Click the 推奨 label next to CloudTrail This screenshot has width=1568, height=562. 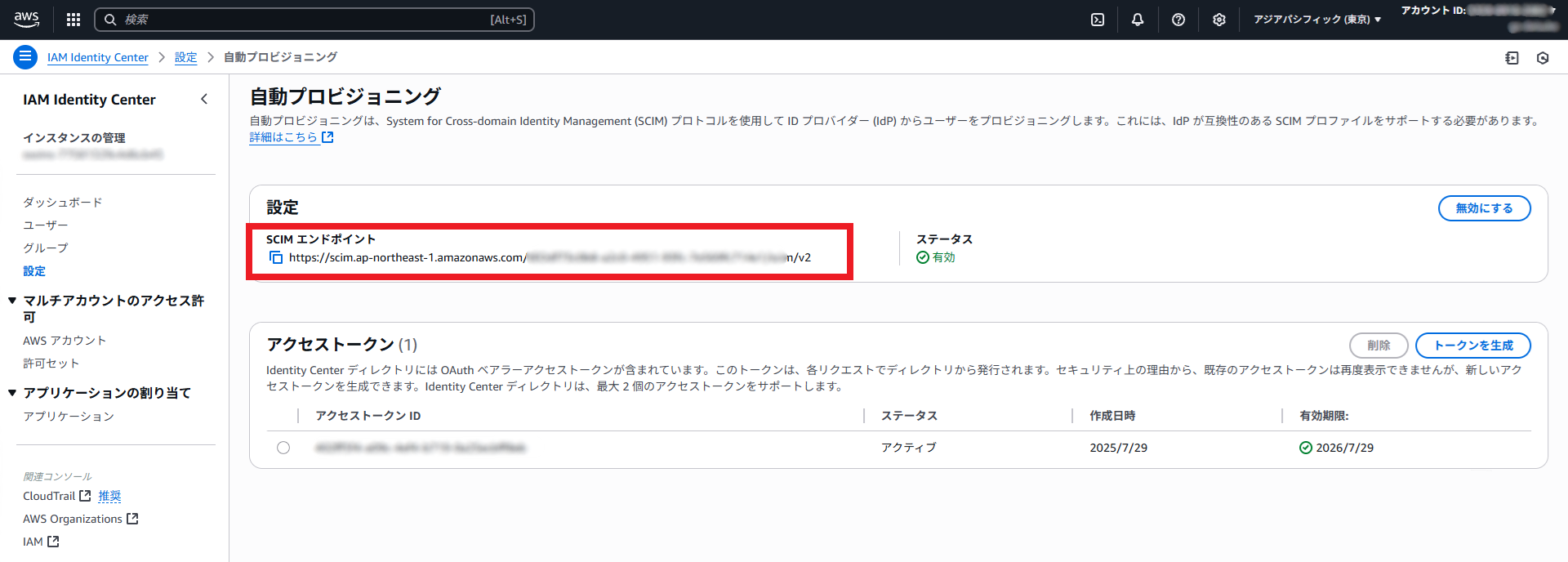coord(109,496)
